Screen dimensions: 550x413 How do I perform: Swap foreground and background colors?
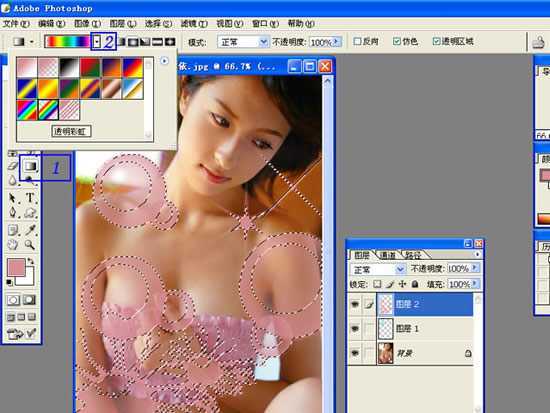pos(31,261)
